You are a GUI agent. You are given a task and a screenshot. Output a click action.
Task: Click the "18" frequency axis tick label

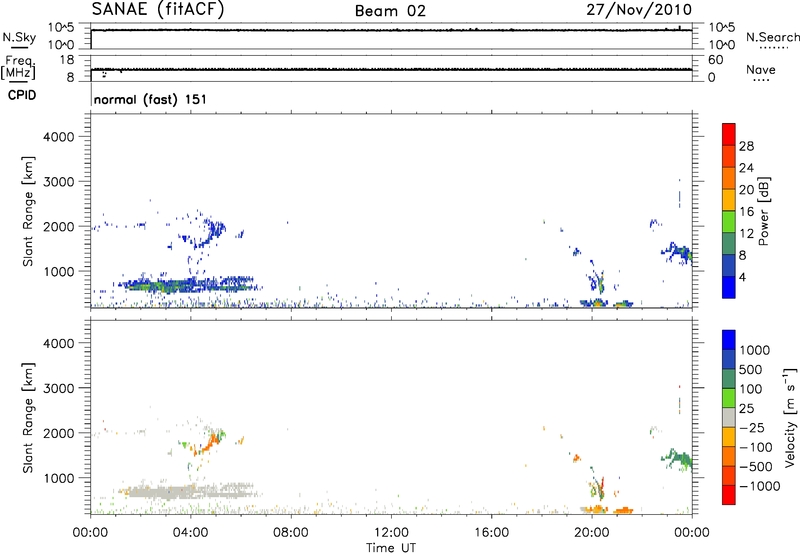(67, 60)
